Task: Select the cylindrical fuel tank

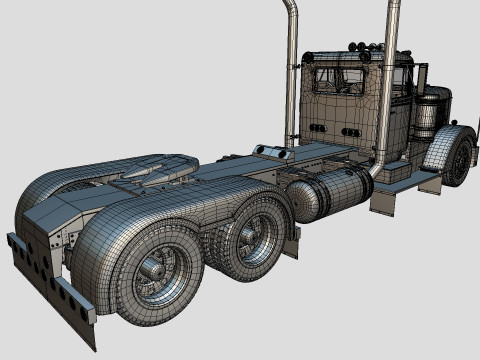Action: click(329, 193)
